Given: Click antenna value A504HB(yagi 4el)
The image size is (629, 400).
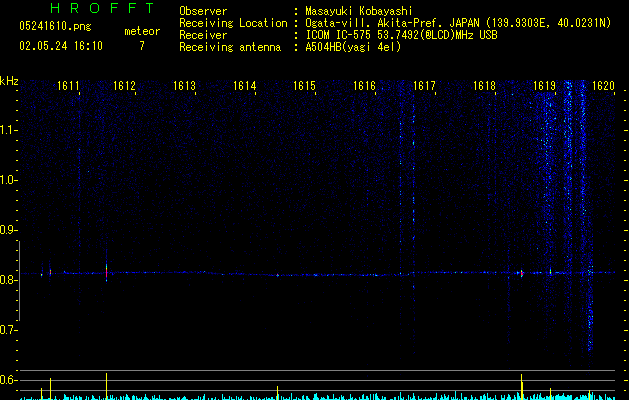Looking at the screenshot, I should coord(353,47).
